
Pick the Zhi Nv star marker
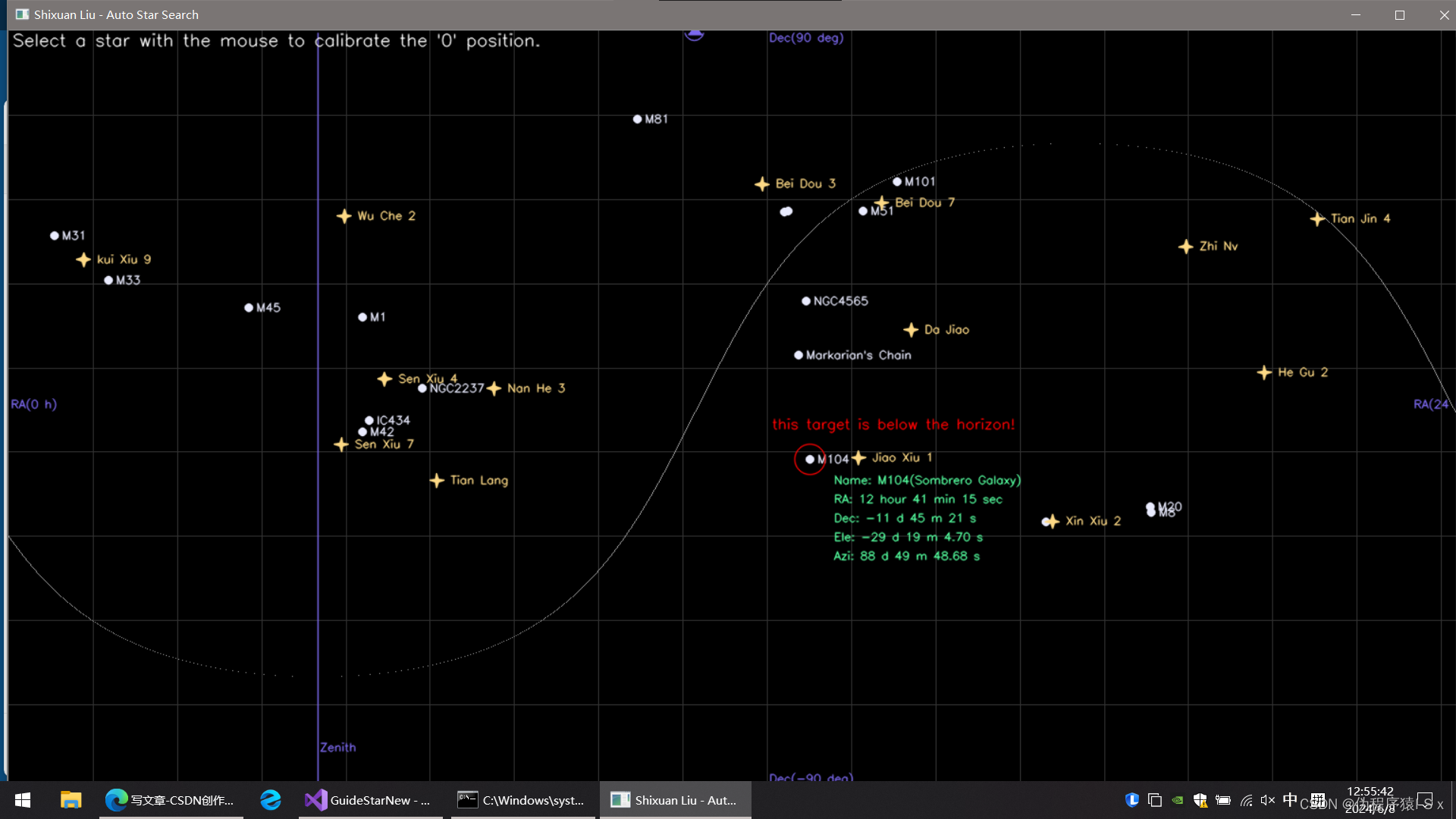pos(1186,247)
